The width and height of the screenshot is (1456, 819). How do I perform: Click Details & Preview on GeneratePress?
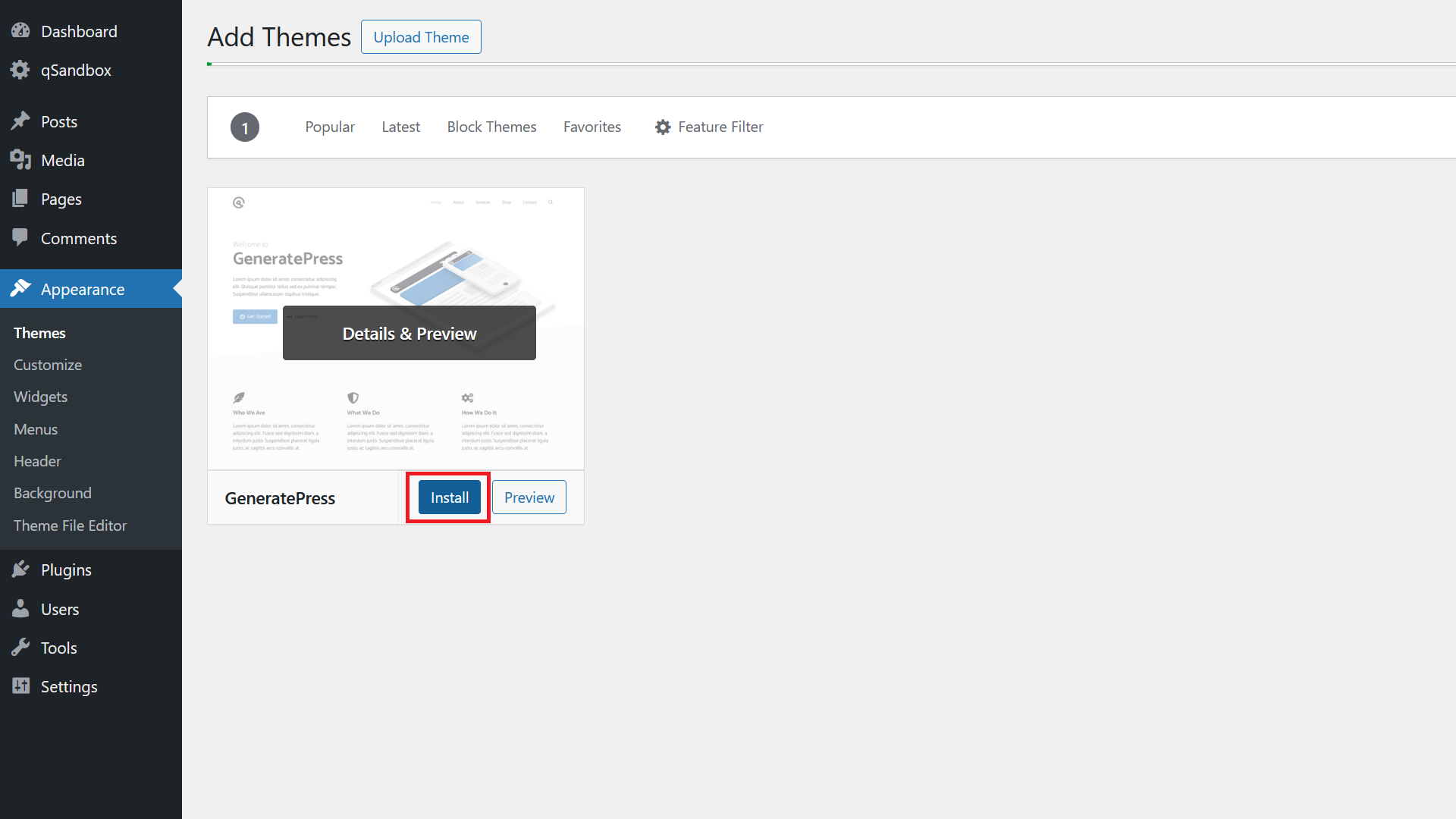(x=409, y=333)
